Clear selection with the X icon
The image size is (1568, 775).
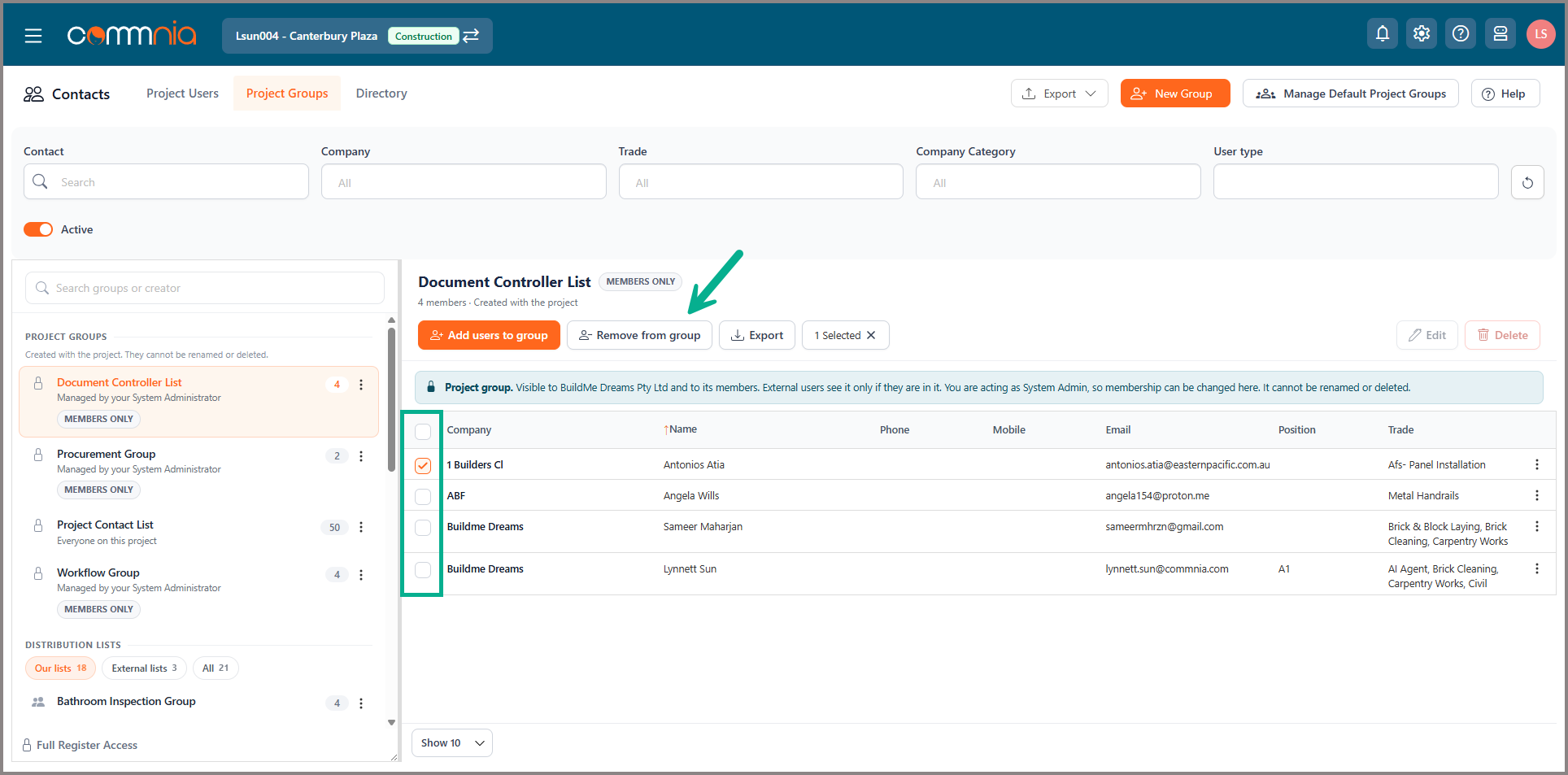tap(871, 335)
